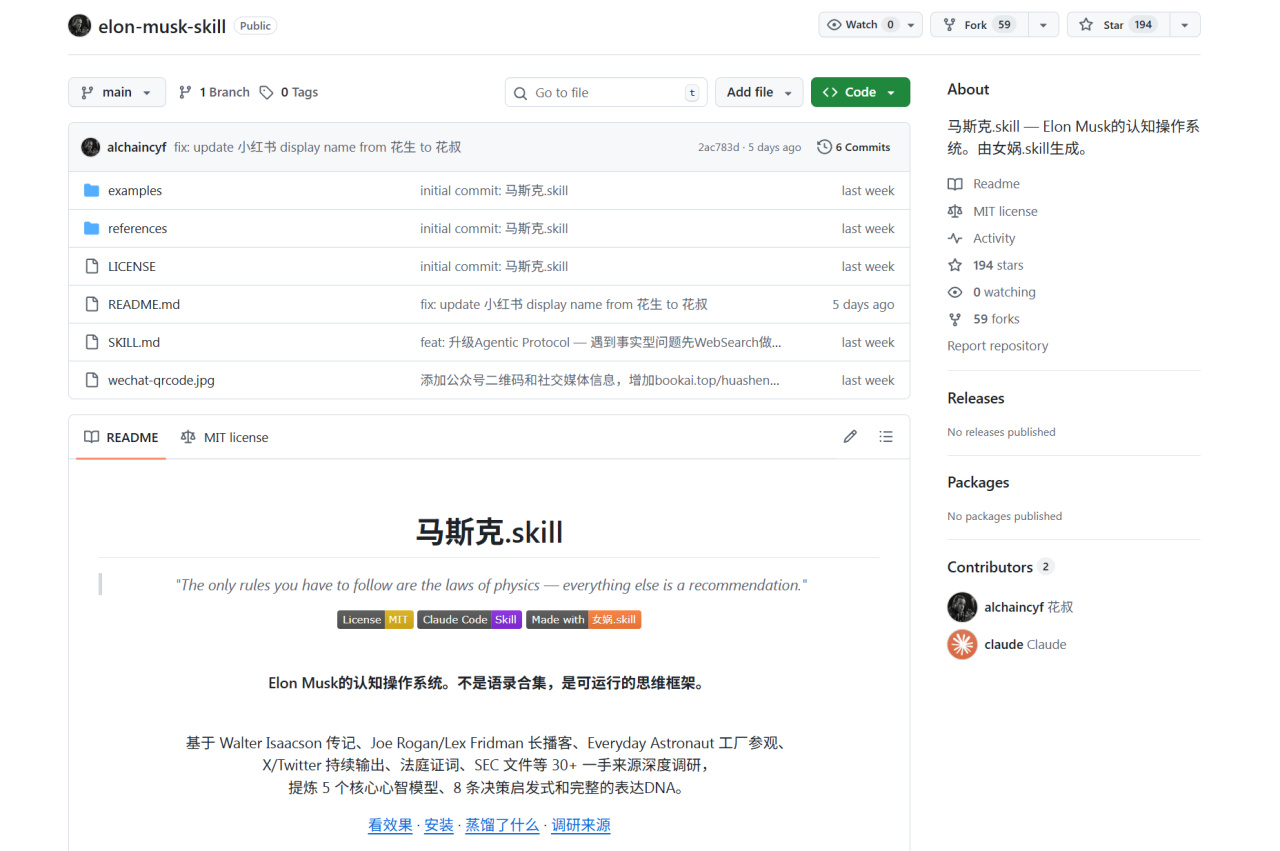This screenshot has height=851, width=1280.
Task: Open the wechat-qrcode.jpg commit message
Action: tap(600, 381)
